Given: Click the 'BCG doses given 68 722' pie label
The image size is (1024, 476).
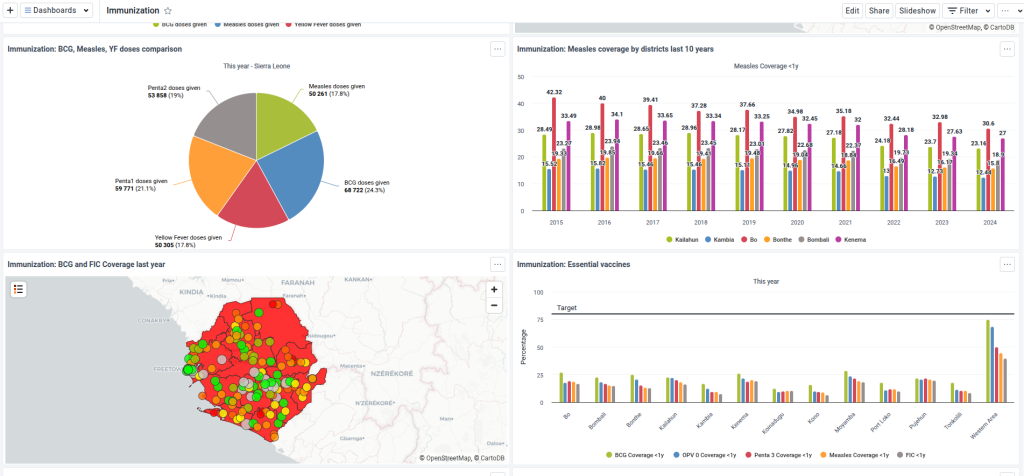Looking at the screenshot, I should pos(366,187).
